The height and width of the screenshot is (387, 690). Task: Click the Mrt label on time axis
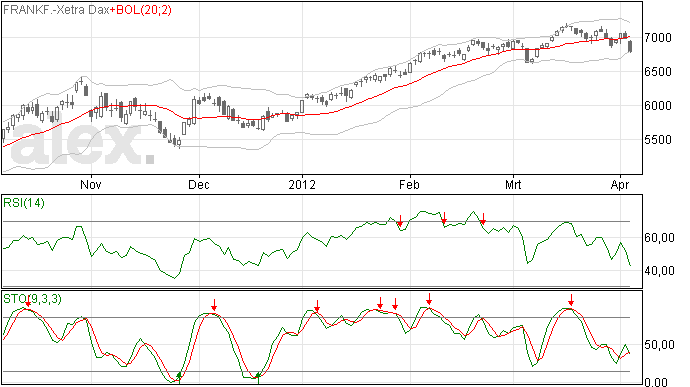coord(513,185)
